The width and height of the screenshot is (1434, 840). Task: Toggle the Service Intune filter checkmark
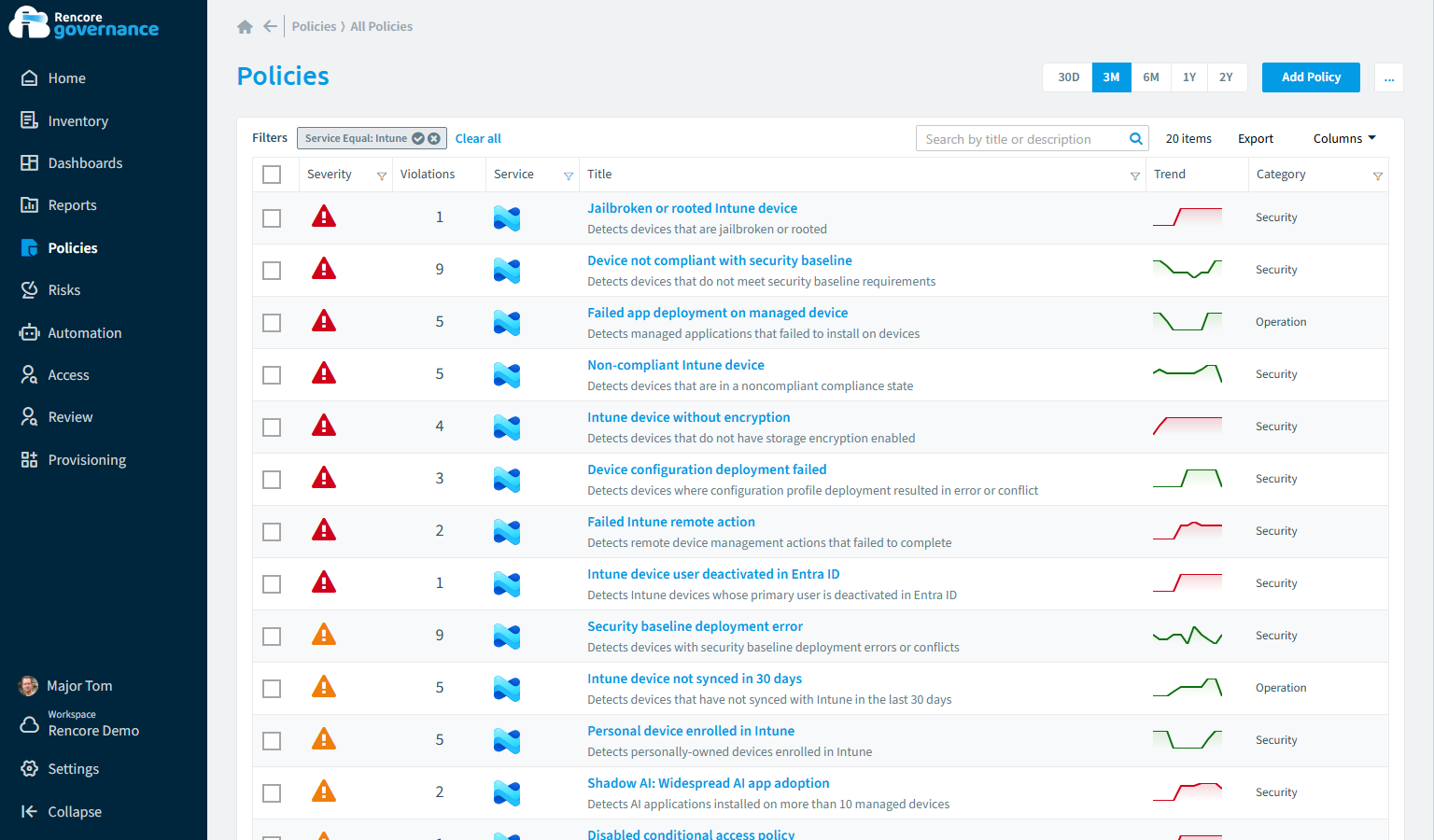tap(418, 138)
